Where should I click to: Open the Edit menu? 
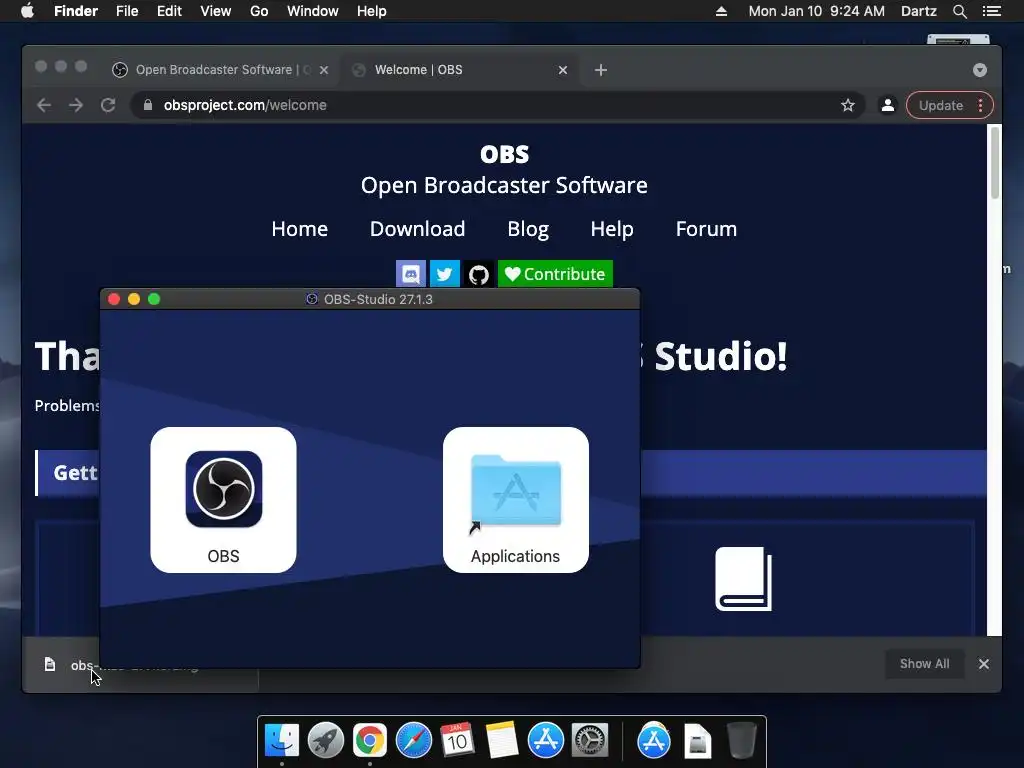169,11
